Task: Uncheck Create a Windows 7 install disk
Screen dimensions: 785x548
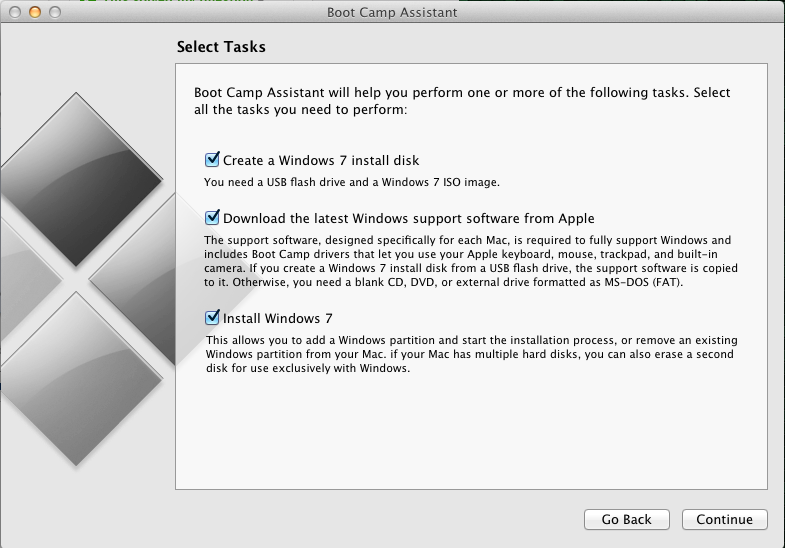Action: (212, 160)
